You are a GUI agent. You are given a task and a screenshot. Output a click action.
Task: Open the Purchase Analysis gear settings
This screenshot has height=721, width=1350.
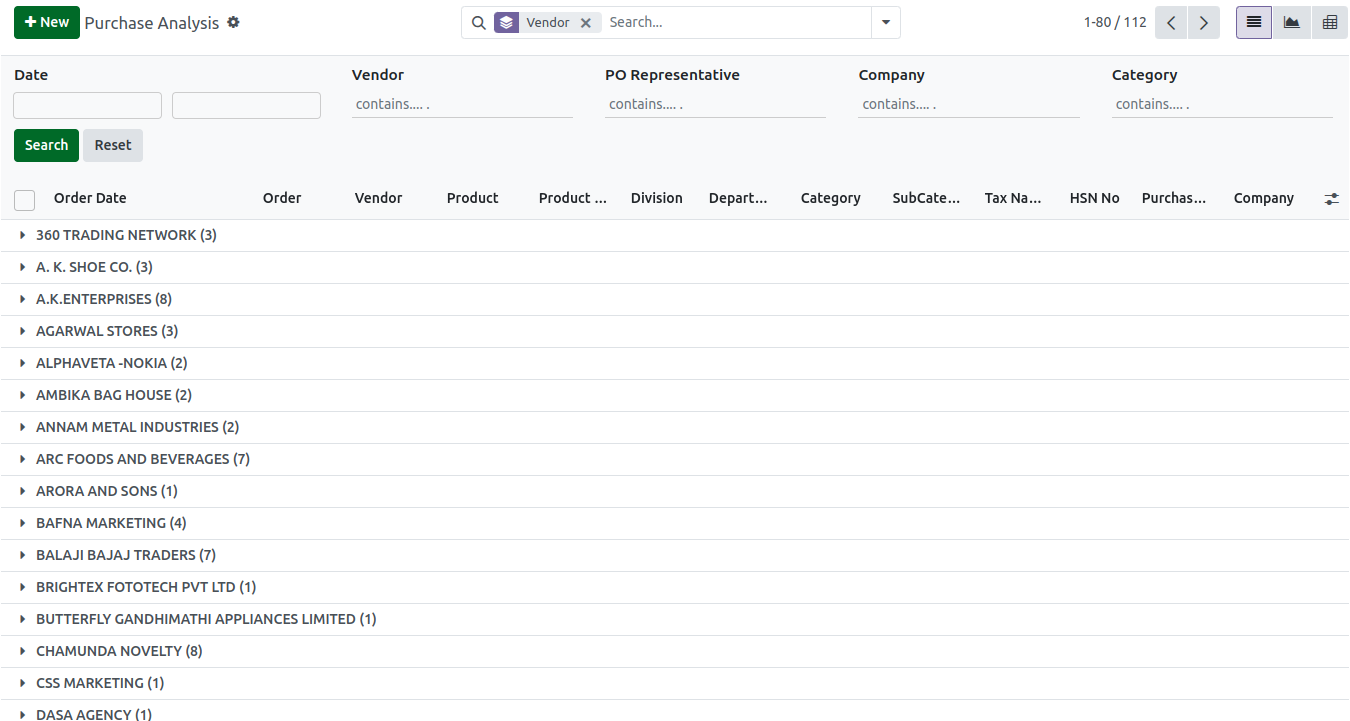click(233, 22)
